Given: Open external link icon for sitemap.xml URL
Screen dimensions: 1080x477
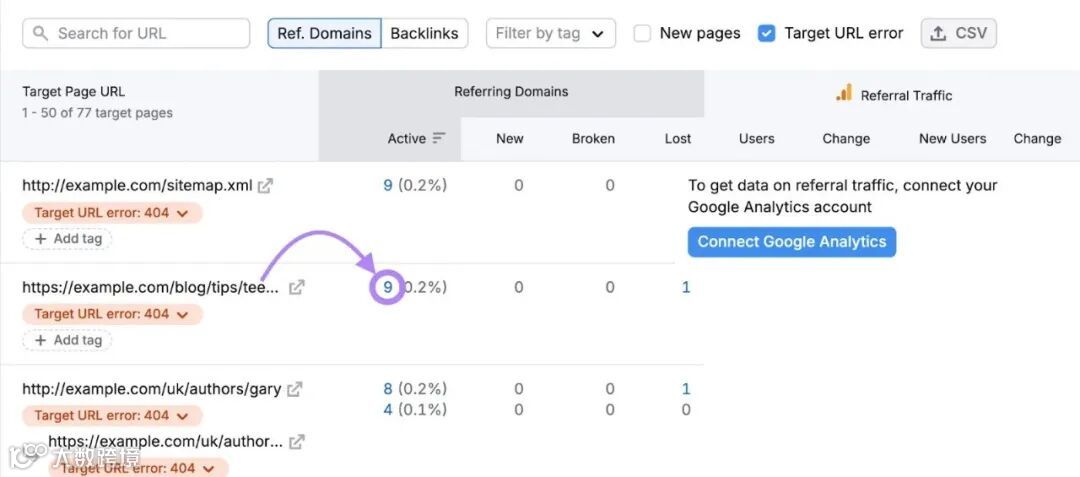Looking at the screenshot, I should tap(265, 186).
